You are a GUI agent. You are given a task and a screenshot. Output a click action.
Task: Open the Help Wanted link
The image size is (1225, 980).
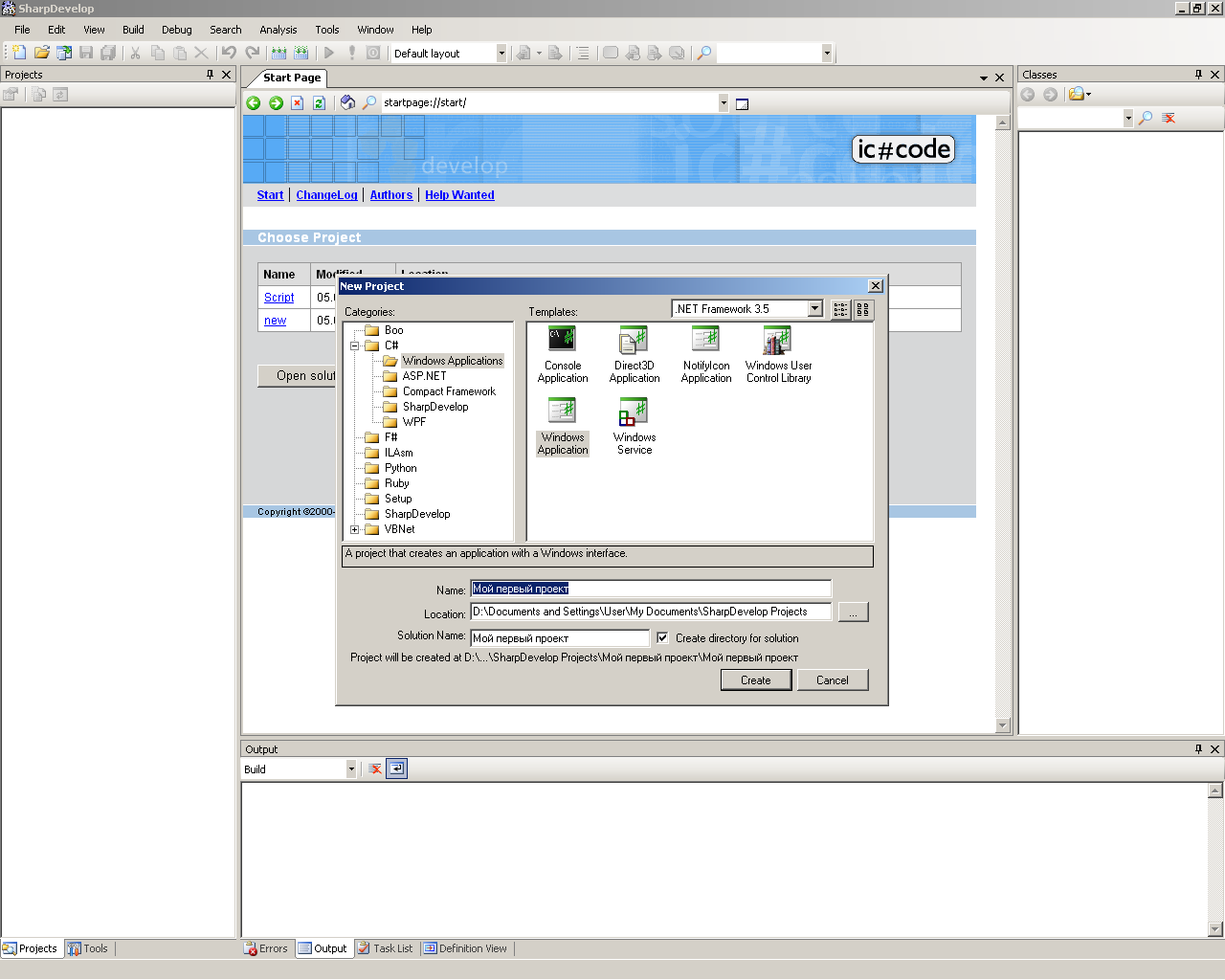tap(459, 195)
